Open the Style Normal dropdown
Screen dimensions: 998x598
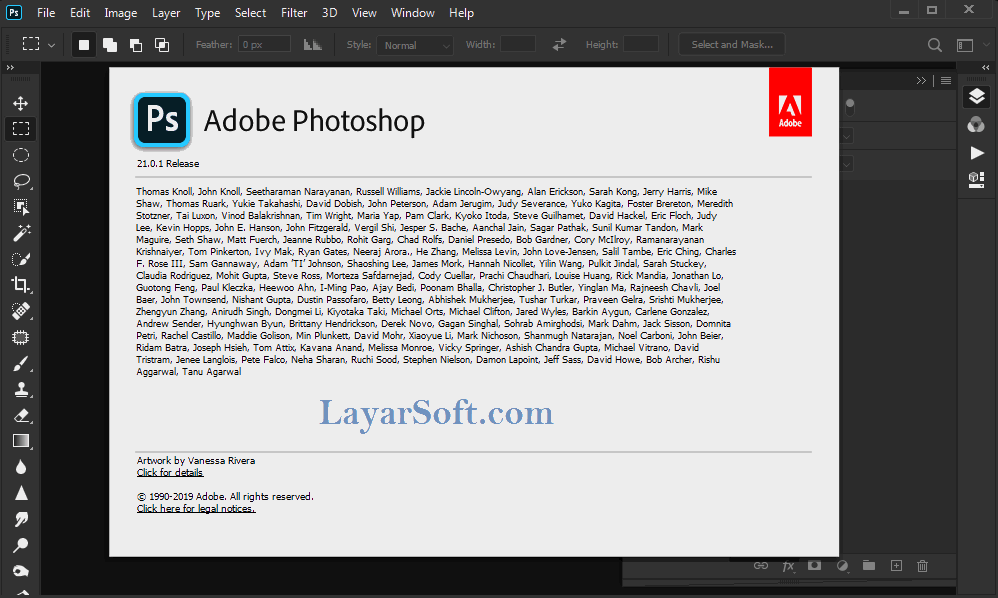tap(415, 45)
